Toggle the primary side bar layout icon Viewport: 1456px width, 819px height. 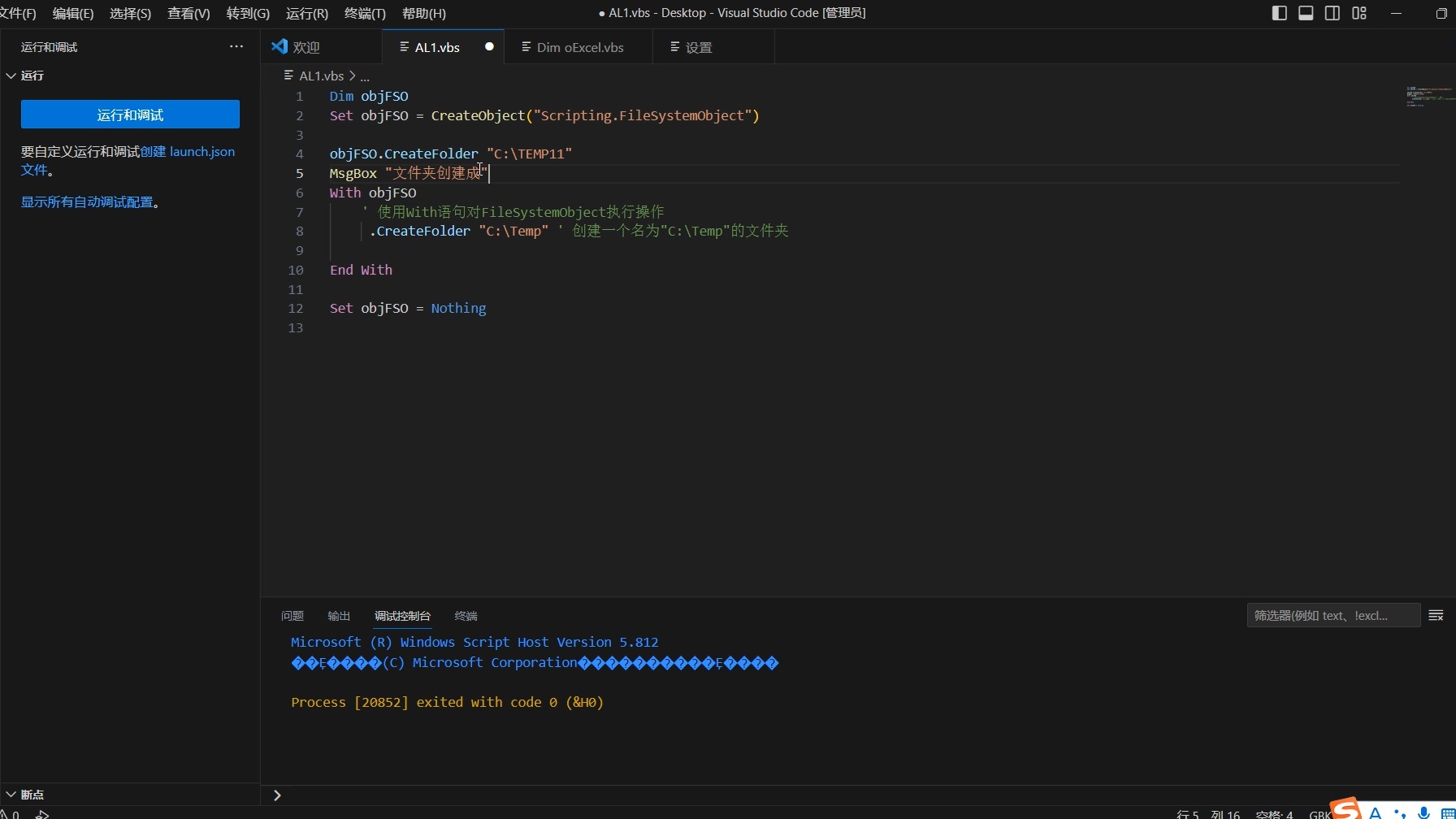pyautogui.click(x=1279, y=13)
